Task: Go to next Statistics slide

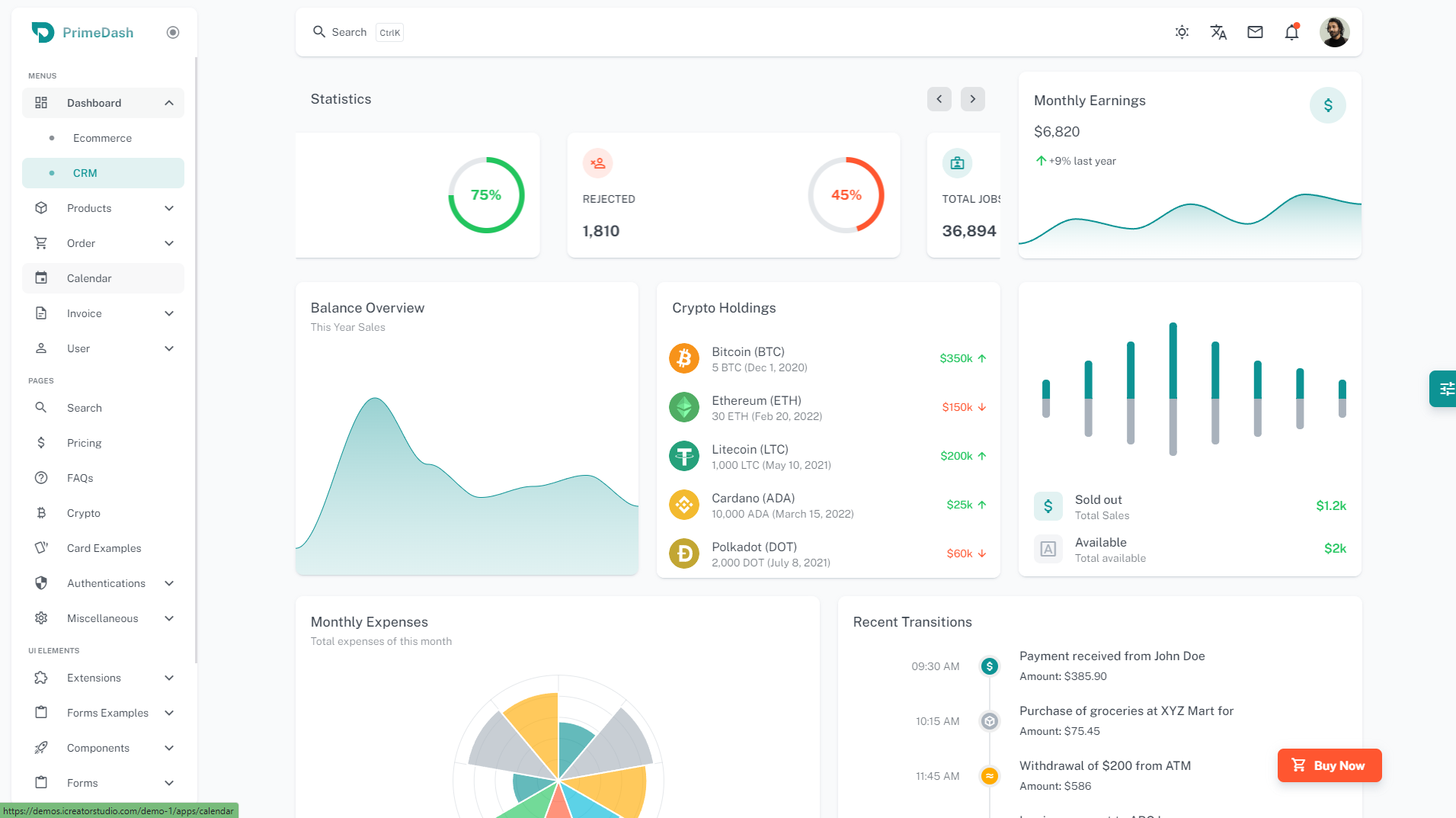Action: tap(972, 99)
